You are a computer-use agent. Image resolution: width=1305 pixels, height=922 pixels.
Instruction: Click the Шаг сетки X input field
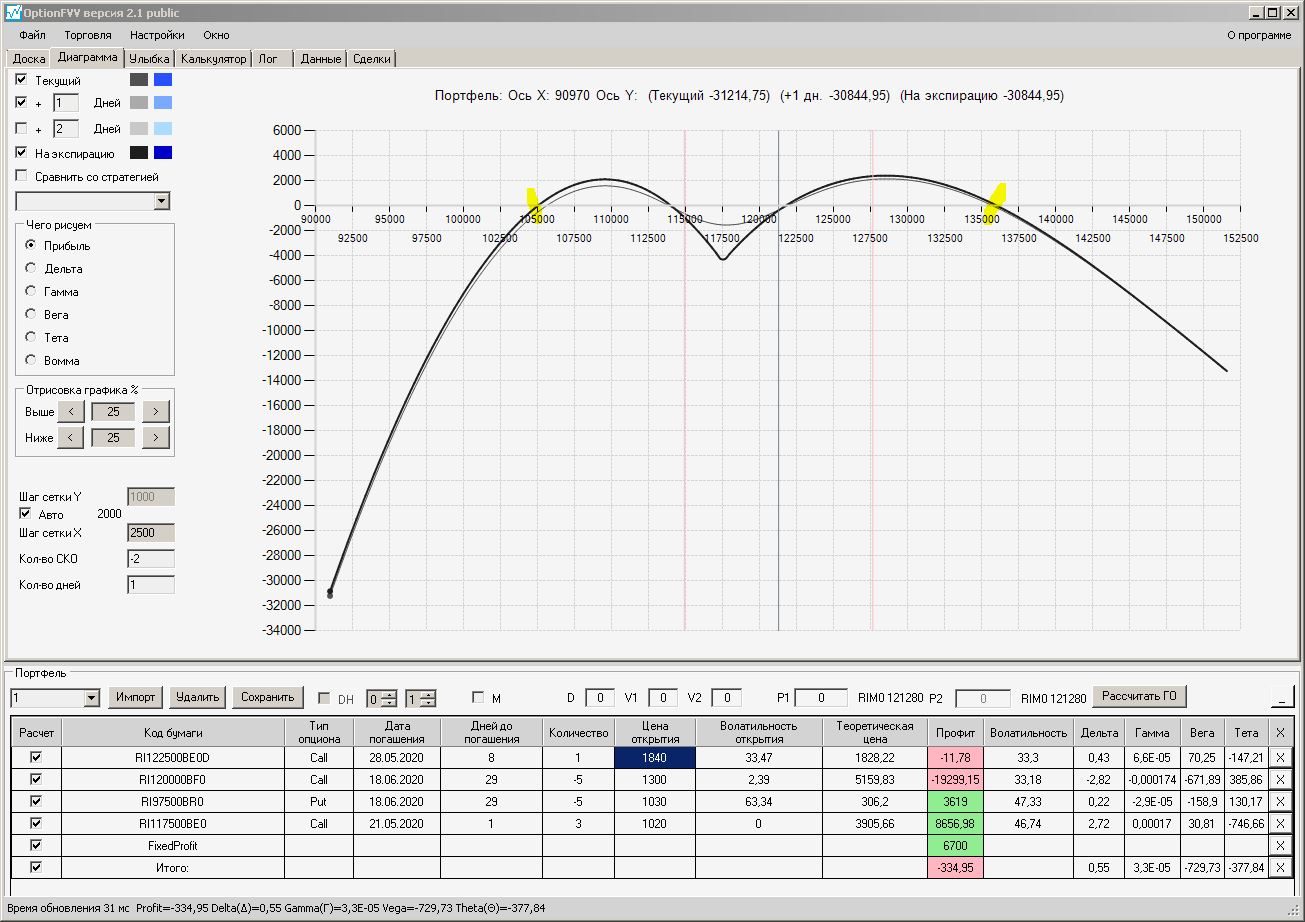(150, 533)
